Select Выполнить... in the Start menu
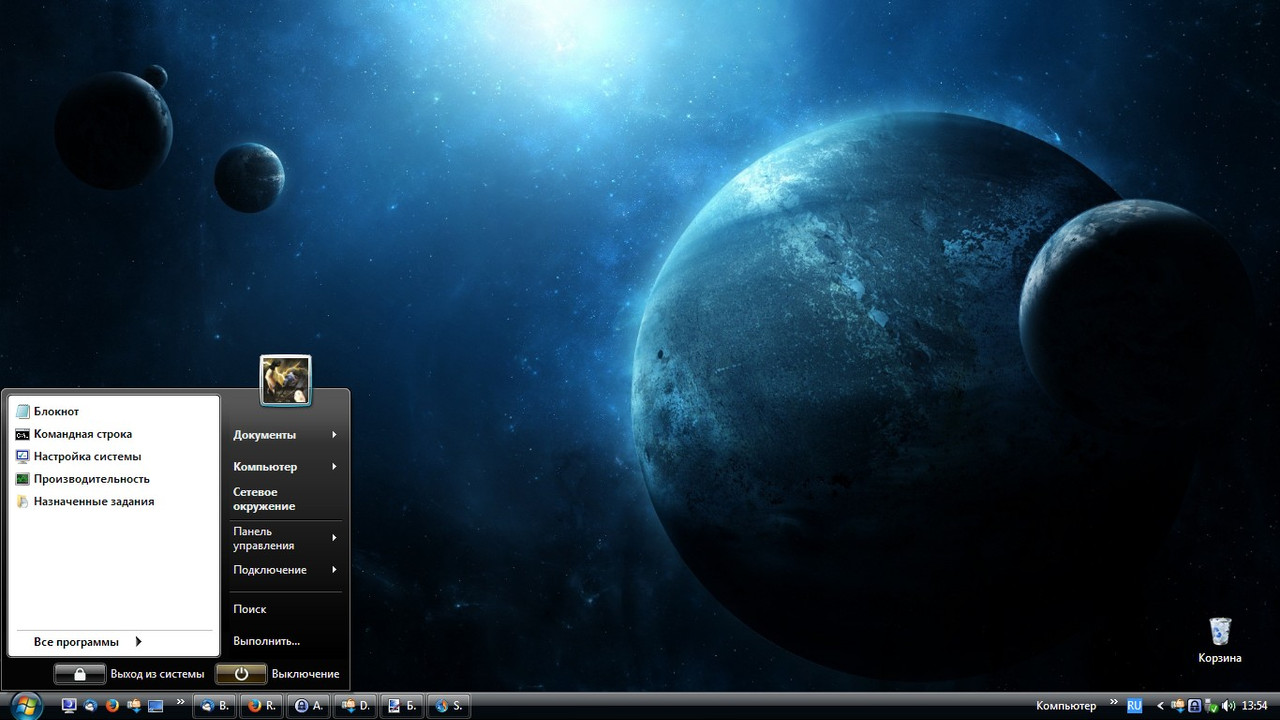Image resolution: width=1280 pixels, height=720 pixels. (266, 640)
